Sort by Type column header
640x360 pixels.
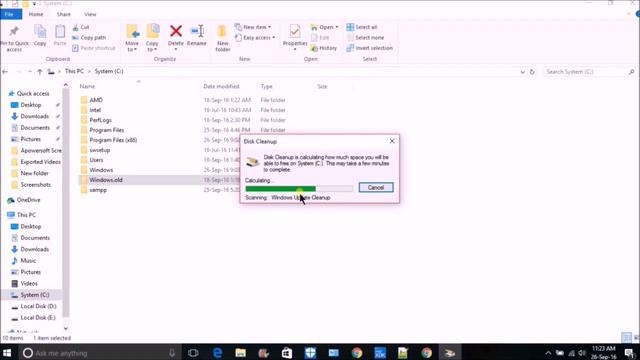pos(267,87)
